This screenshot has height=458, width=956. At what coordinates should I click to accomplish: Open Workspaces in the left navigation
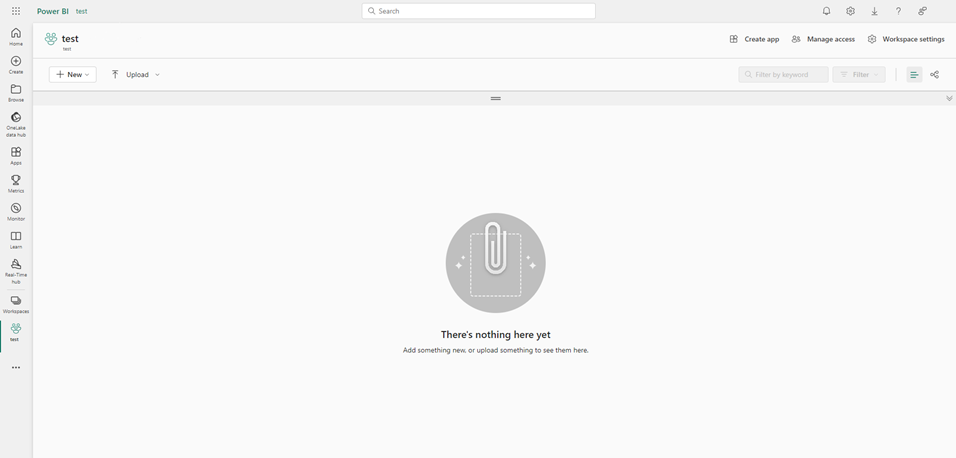click(x=16, y=304)
